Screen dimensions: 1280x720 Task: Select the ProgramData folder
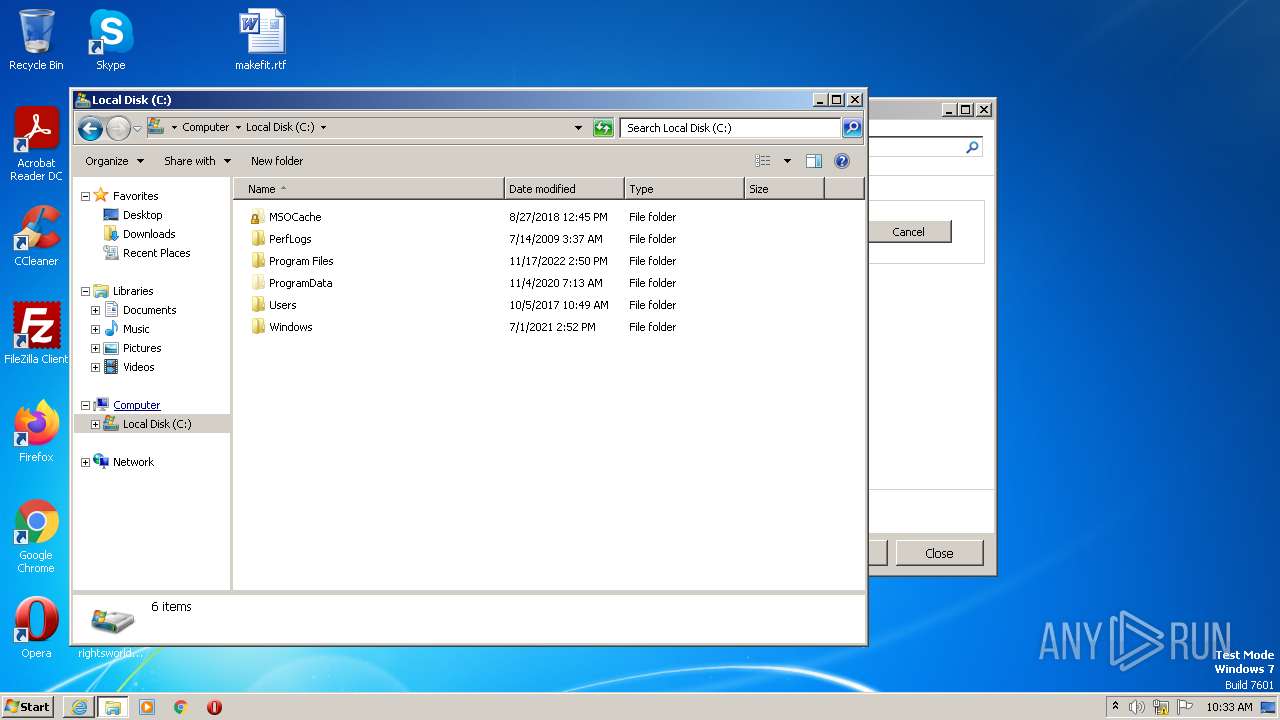tap(300, 283)
